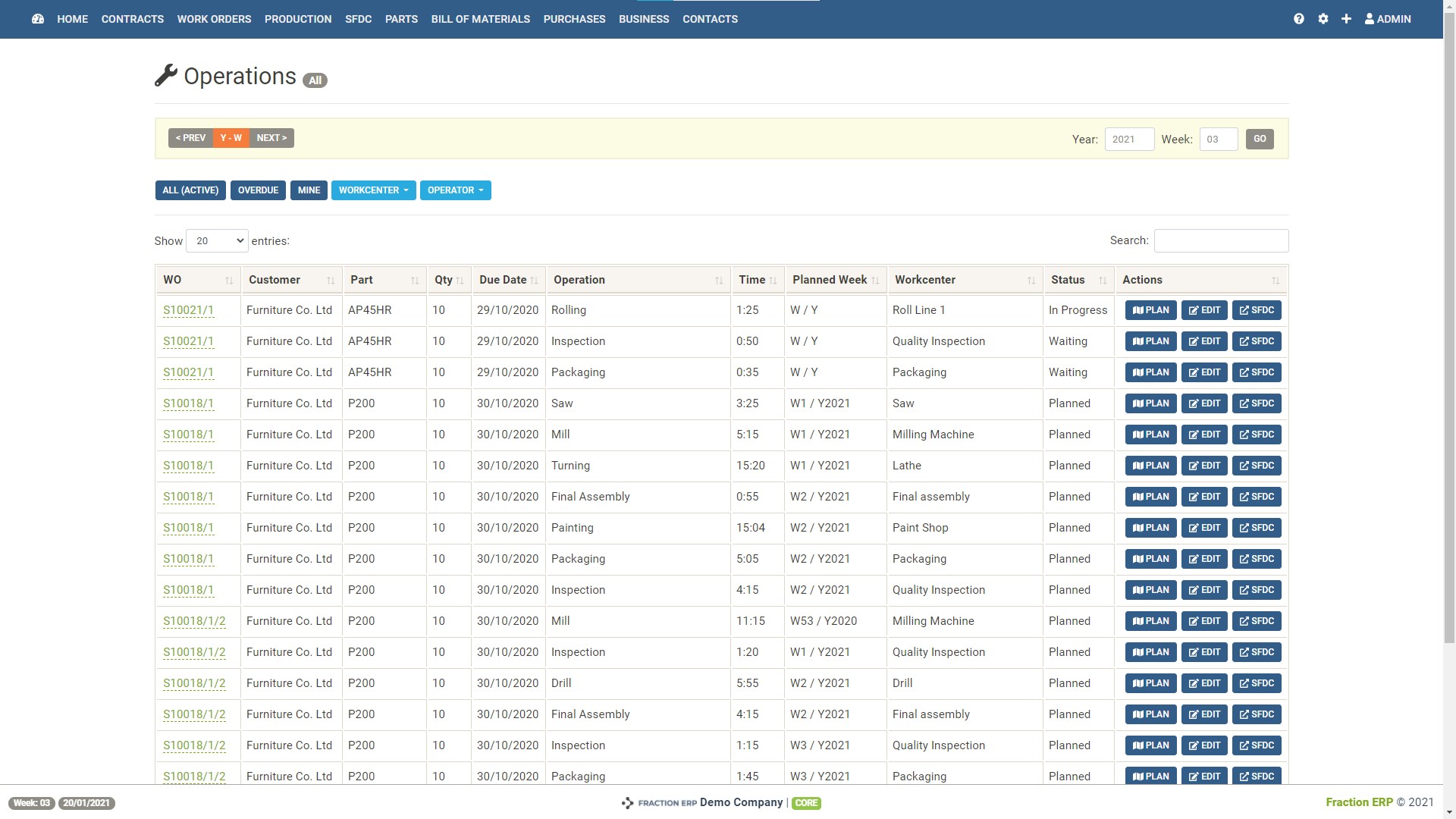
Task: Open the ADMIN user menu
Action: pyautogui.click(x=1388, y=19)
